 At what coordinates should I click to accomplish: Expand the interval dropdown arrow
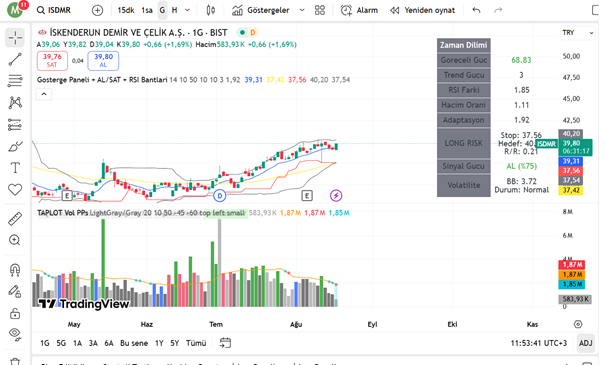click(x=188, y=10)
